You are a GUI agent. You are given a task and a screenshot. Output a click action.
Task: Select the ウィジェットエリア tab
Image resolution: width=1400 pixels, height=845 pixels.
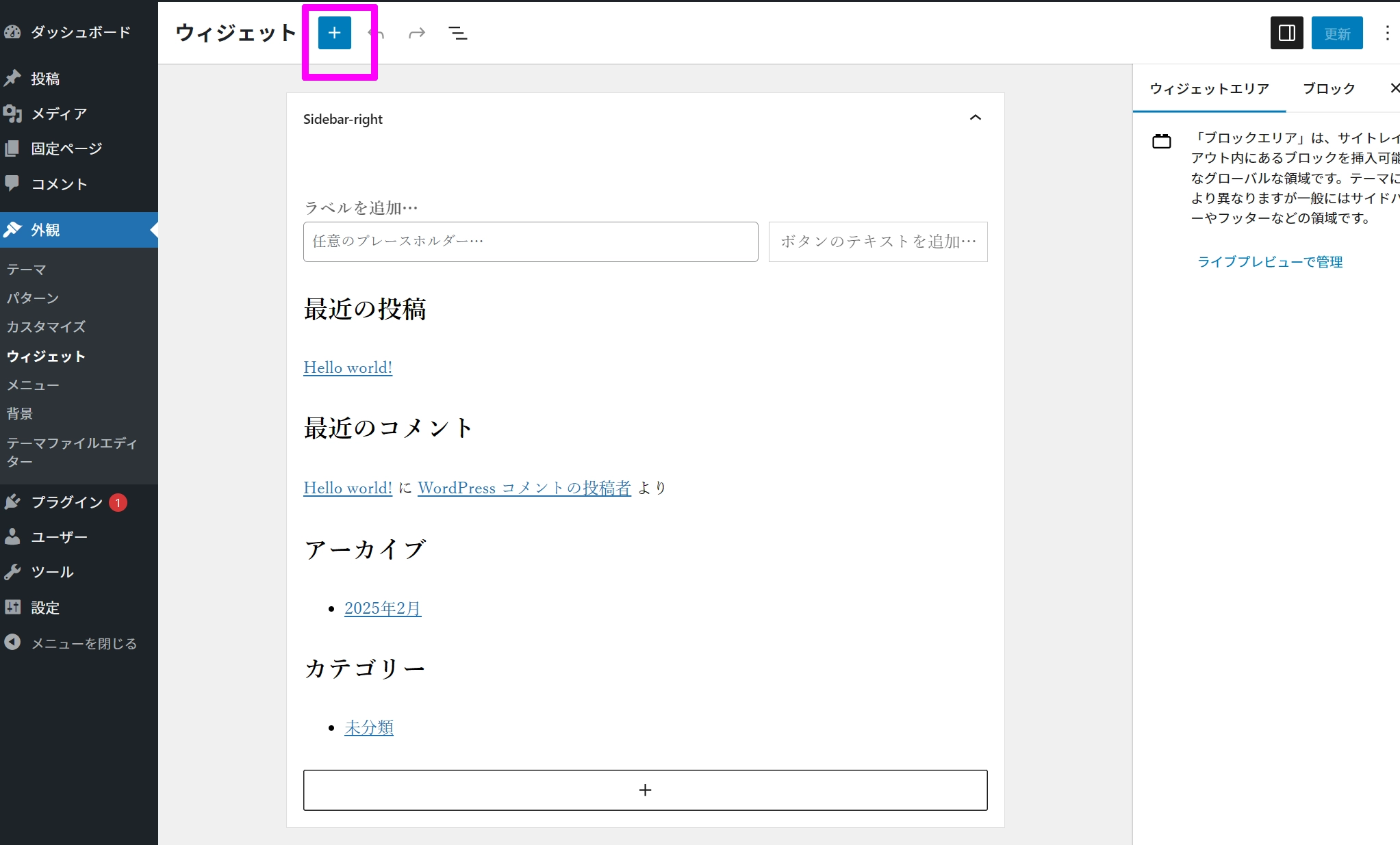[1209, 88]
